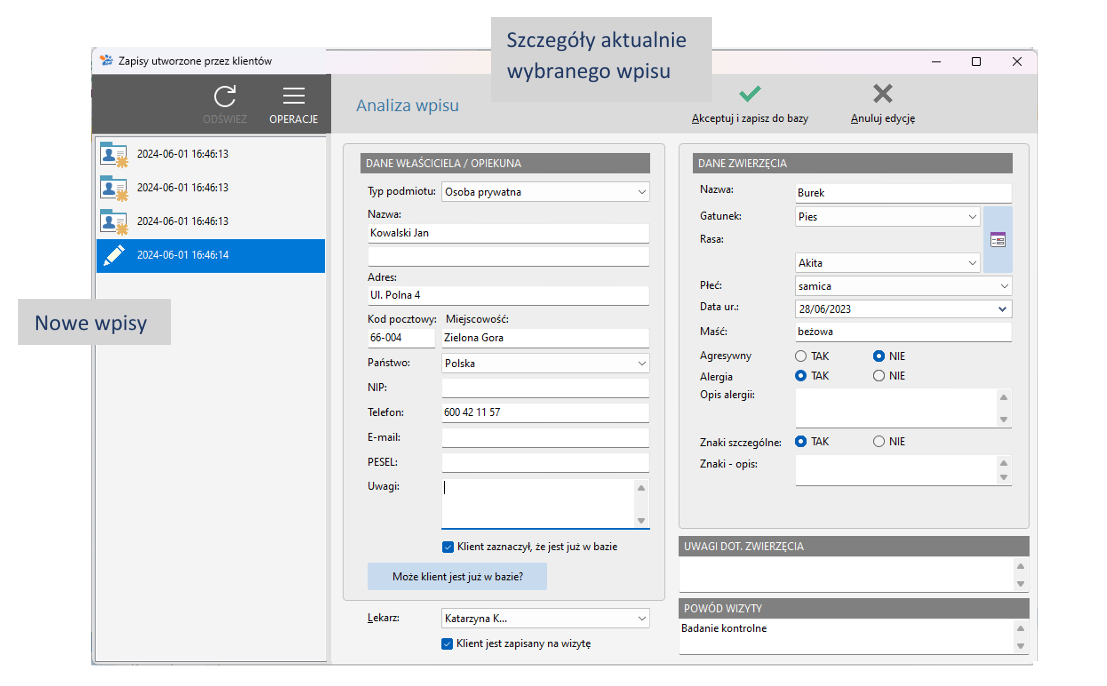Click the Znaki - opis scrollbar down arrow

[x=1004, y=478]
